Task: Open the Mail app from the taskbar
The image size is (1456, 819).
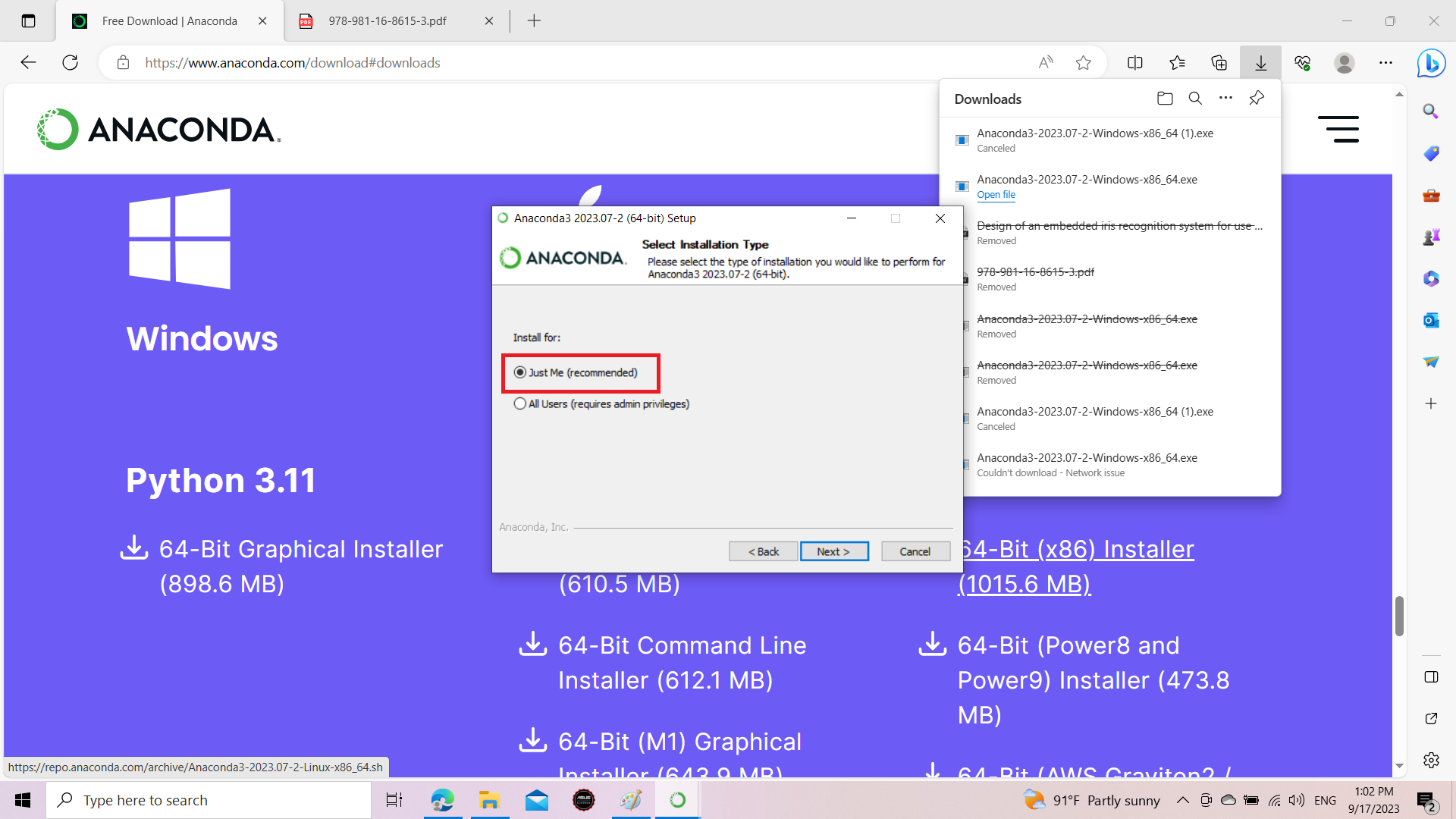Action: [537, 800]
